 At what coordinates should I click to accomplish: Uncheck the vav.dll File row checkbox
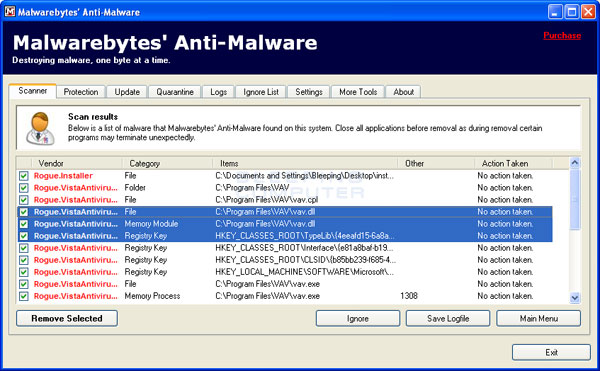[24, 212]
